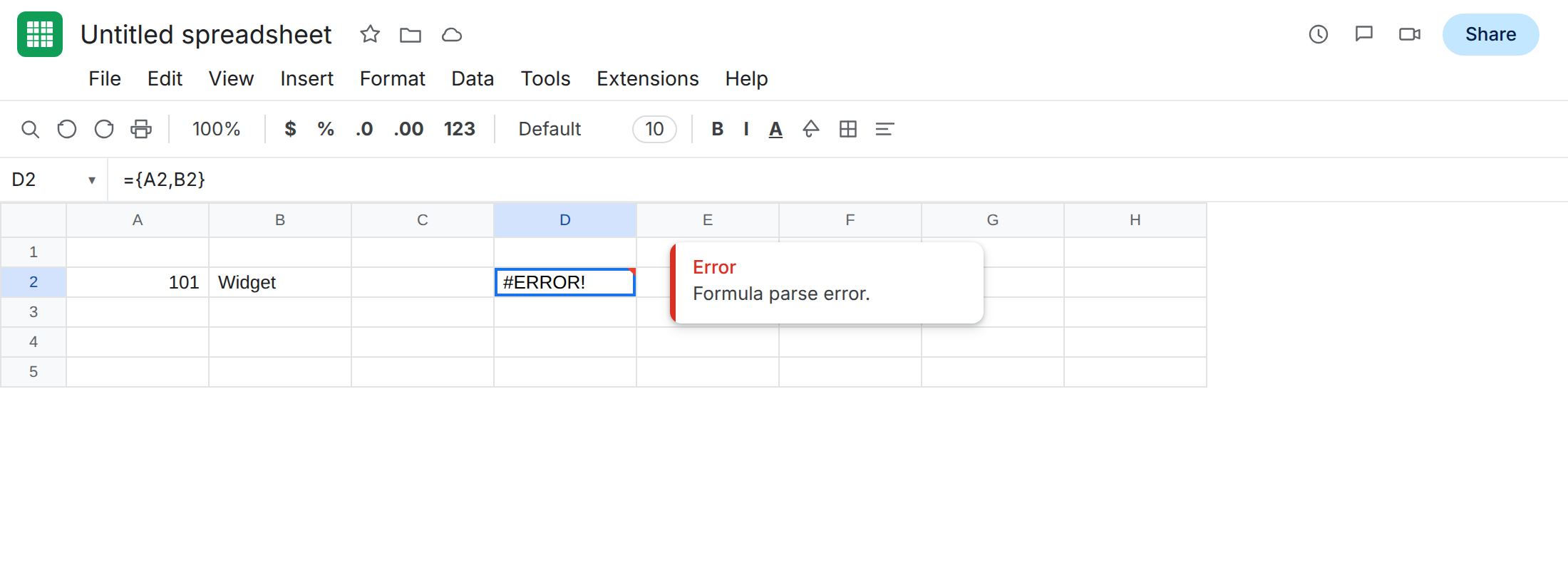Rename the Untitled spreadsheet title
The width and height of the screenshot is (1568, 570).
[x=206, y=34]
